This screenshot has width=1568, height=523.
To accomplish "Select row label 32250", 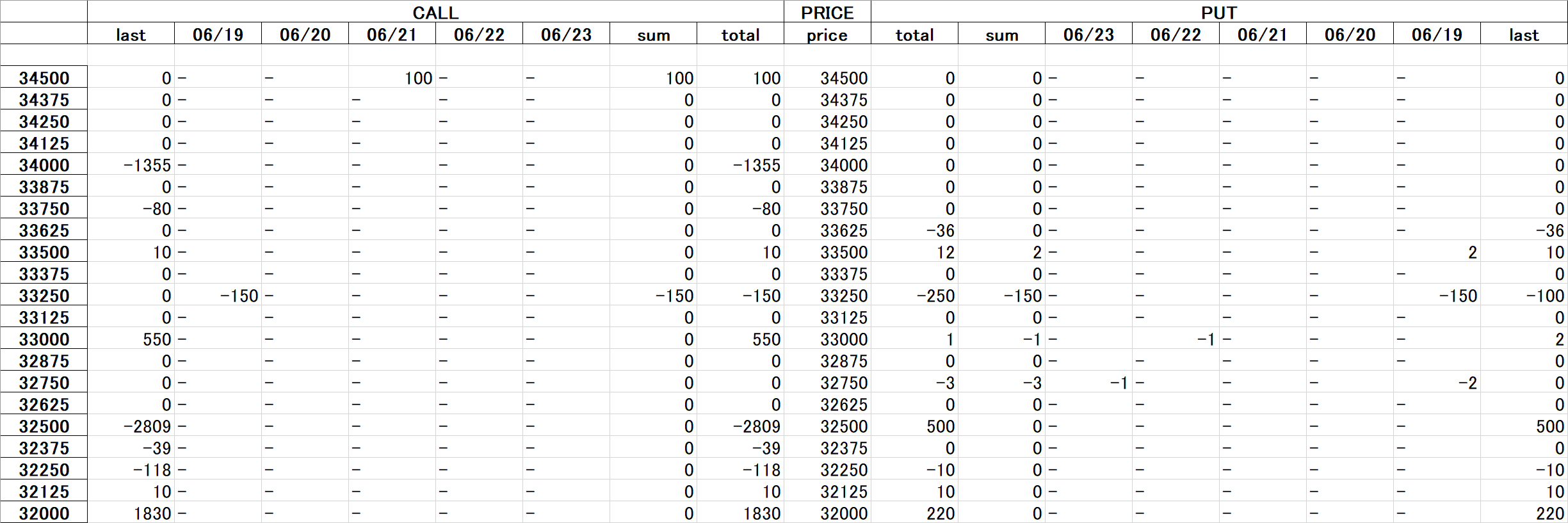I will [44, 470].
